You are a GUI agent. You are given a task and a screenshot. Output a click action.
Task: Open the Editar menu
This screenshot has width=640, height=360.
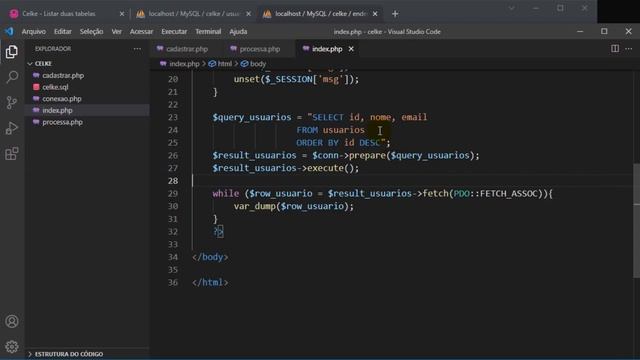click(x=63, y=31)
